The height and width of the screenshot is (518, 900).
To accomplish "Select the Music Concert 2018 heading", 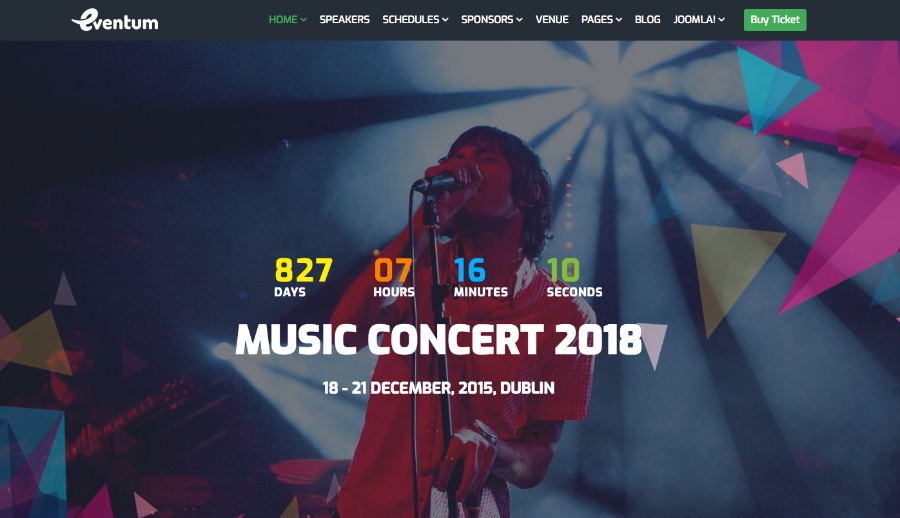I will (439, 339).
